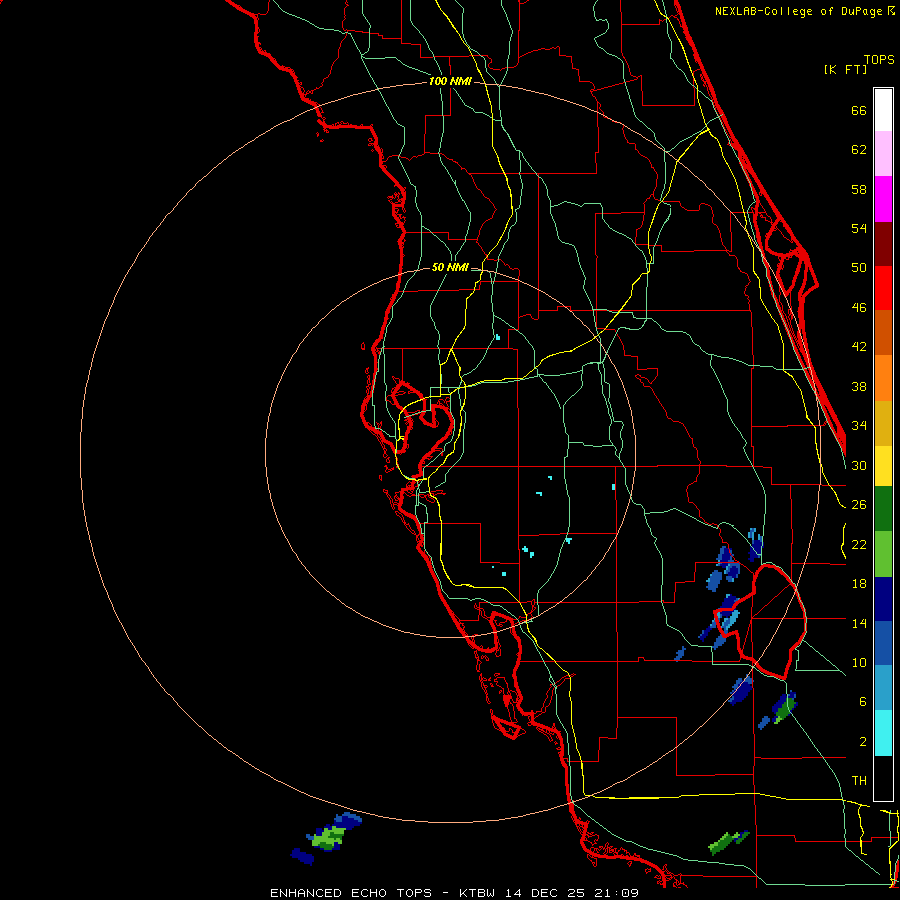Click the 38 value on the scale
This screenshot has height=900, width=900.
pyautogui.click(x=859, y=386)
